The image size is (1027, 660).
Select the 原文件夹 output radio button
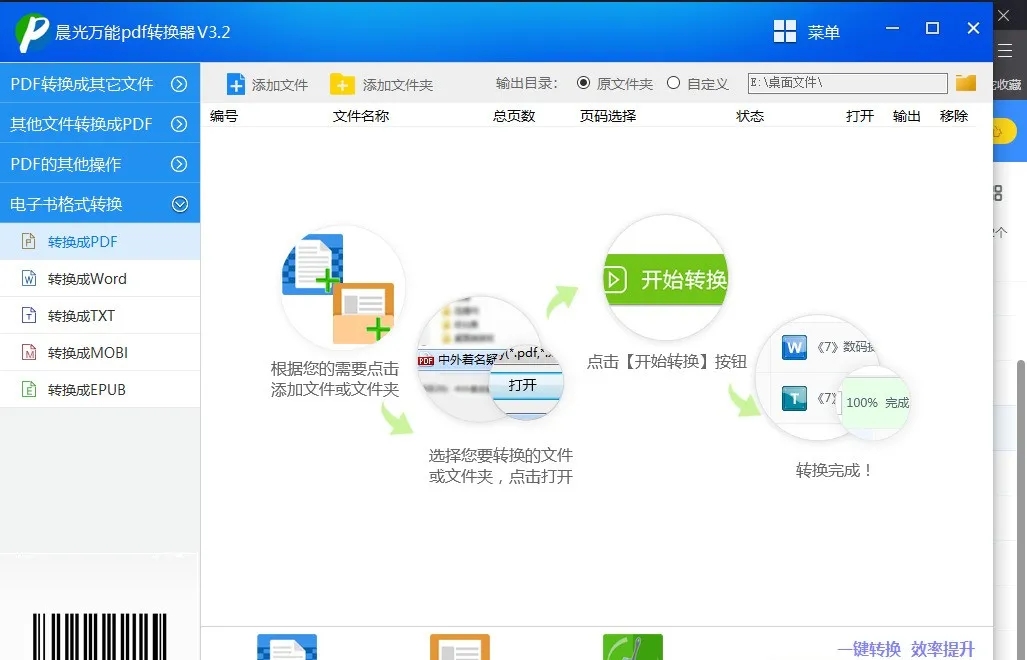pyautogui.click(x=584, y=84)
